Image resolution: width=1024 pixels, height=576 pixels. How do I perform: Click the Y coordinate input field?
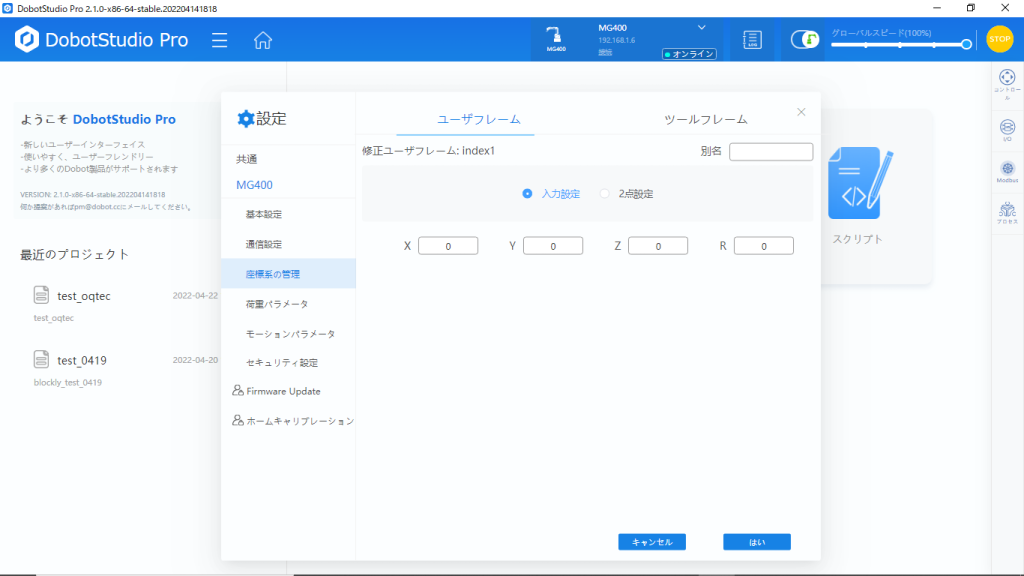553,246
